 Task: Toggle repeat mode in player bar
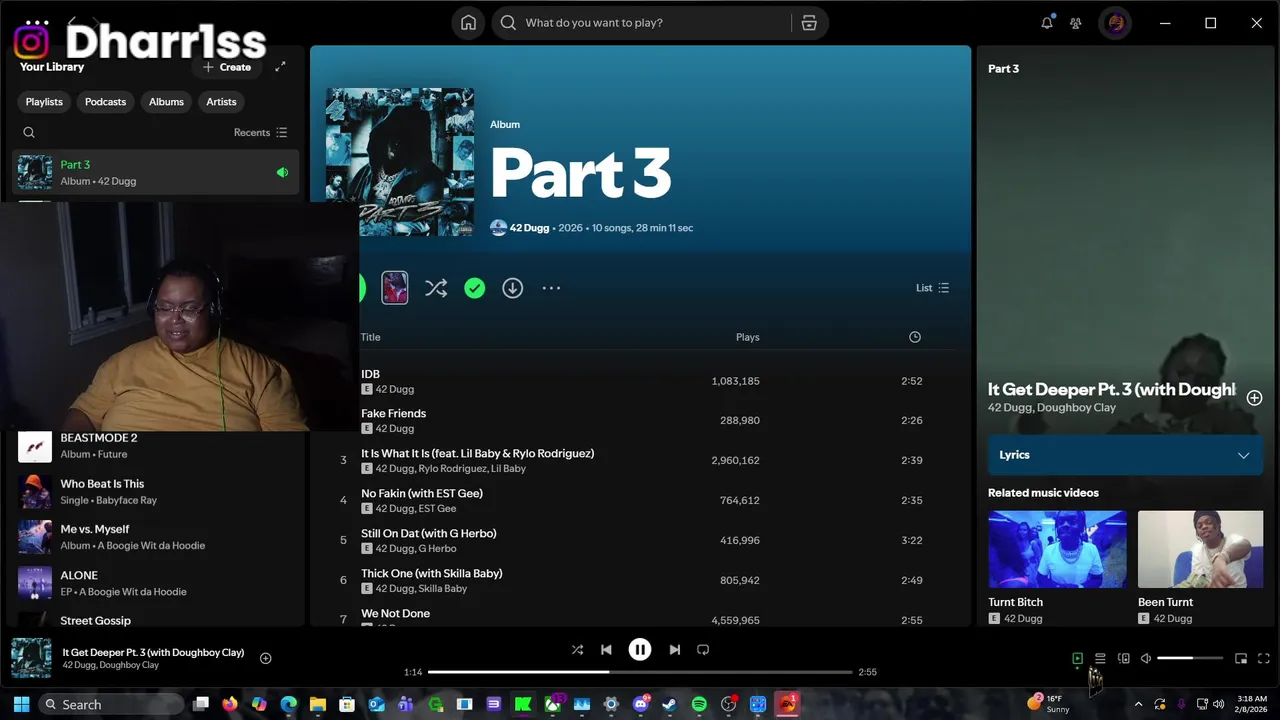pos(703,650)
